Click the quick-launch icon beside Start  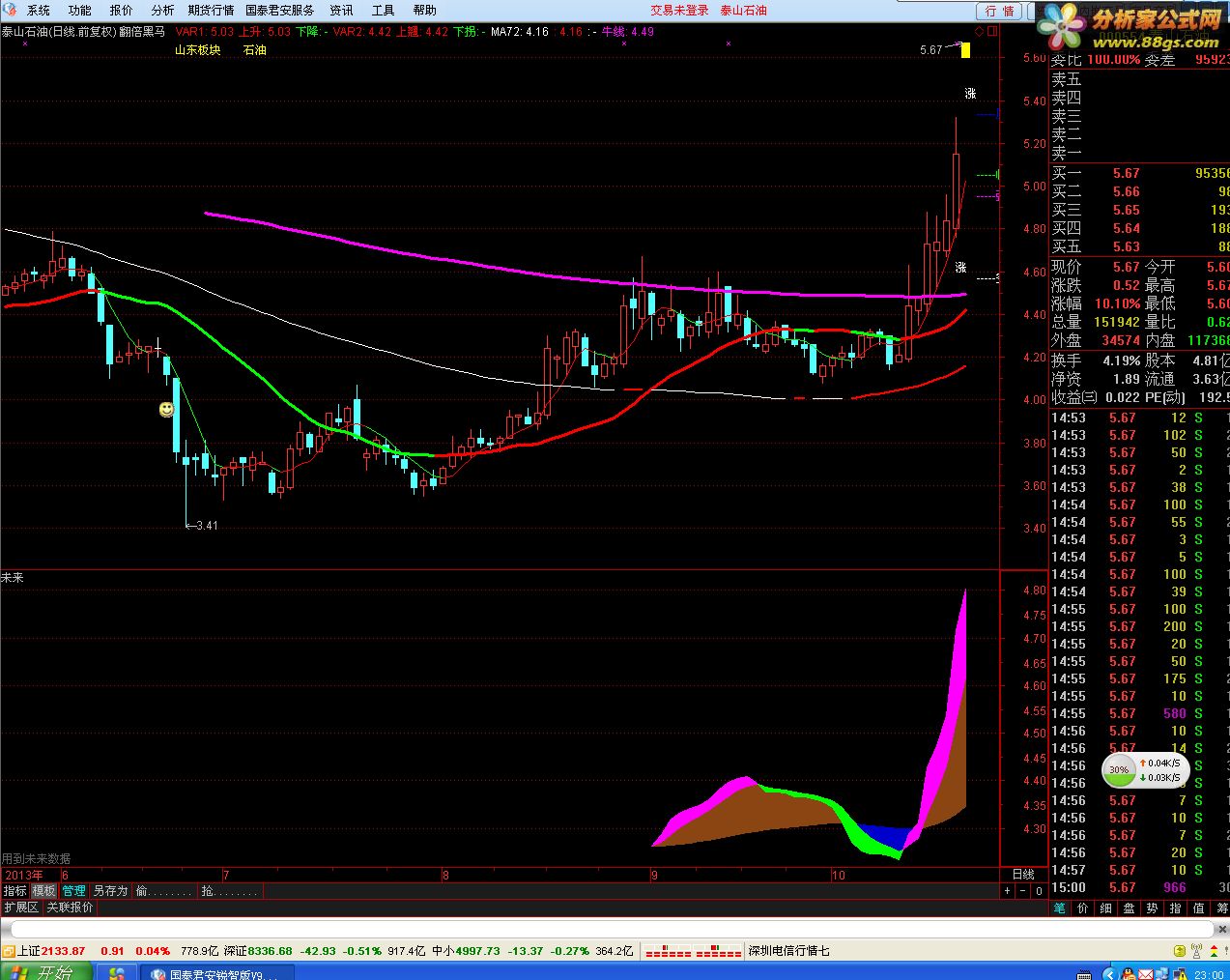click(x=117, y=973)
